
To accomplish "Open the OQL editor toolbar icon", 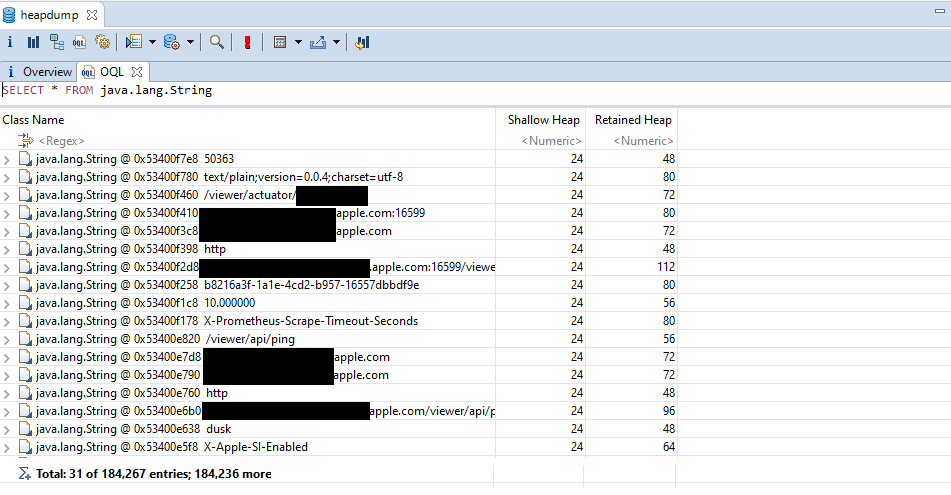I will point(79,42).
